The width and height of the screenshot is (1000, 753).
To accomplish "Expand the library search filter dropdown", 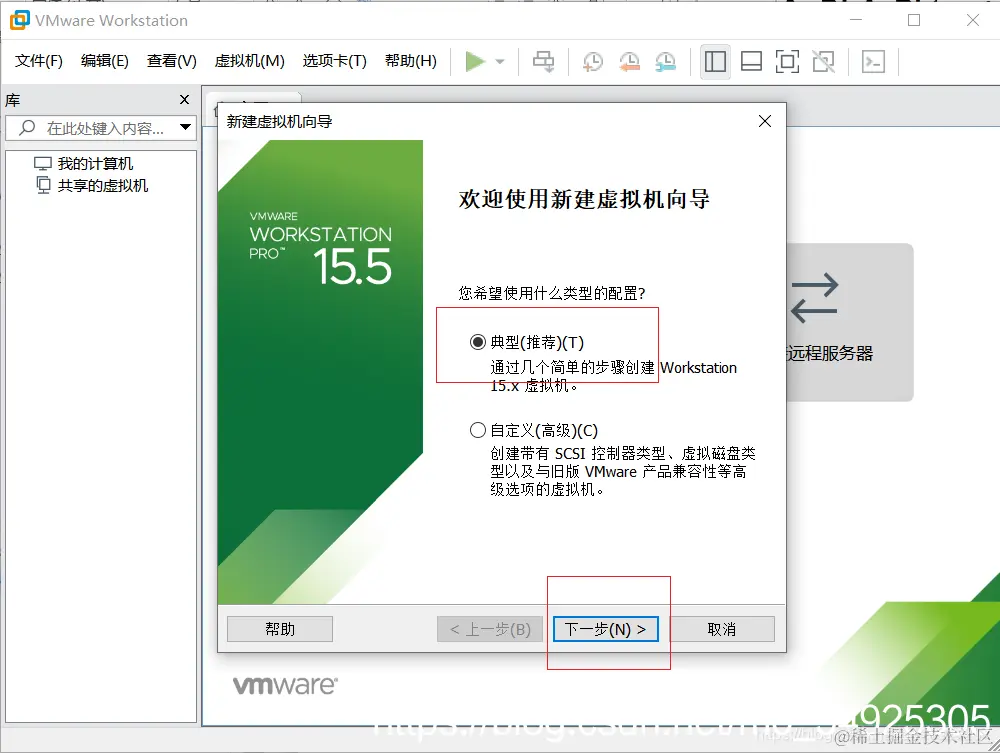I will pyautogui.click(x=185, y=128).
